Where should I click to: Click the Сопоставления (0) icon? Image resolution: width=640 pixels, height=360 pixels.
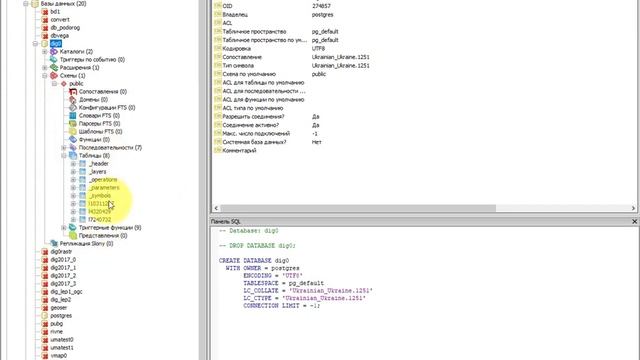(x=73, y=92)
